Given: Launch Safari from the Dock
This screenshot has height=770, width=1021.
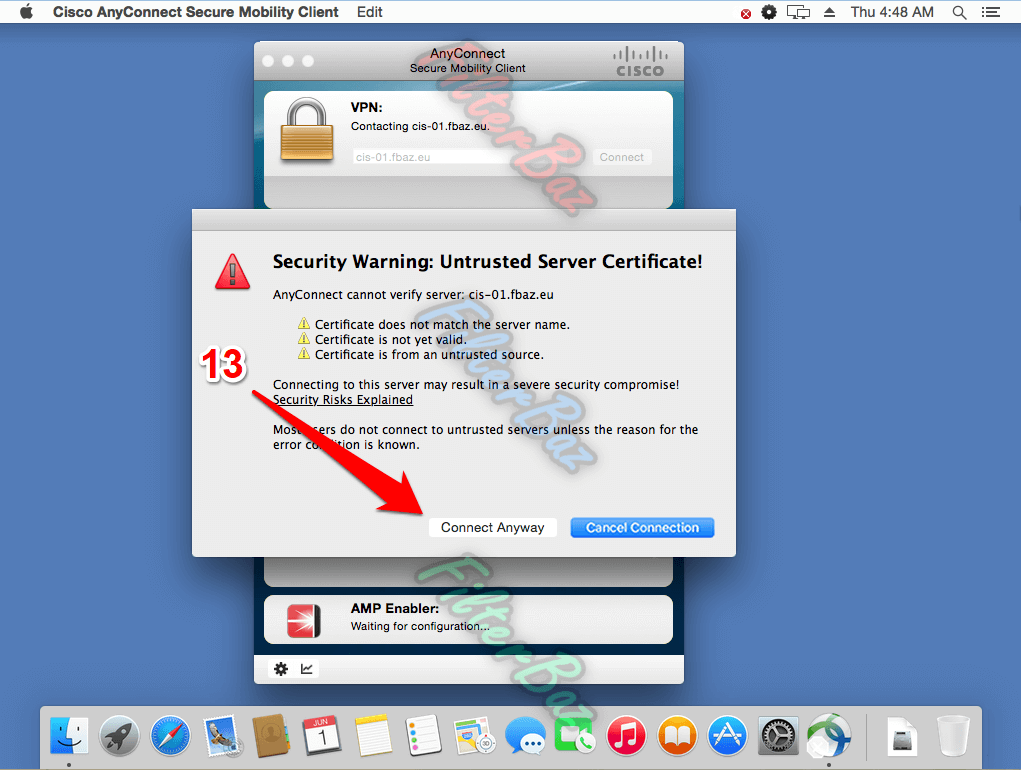Looking at the screenshot, I should [171, 738].
